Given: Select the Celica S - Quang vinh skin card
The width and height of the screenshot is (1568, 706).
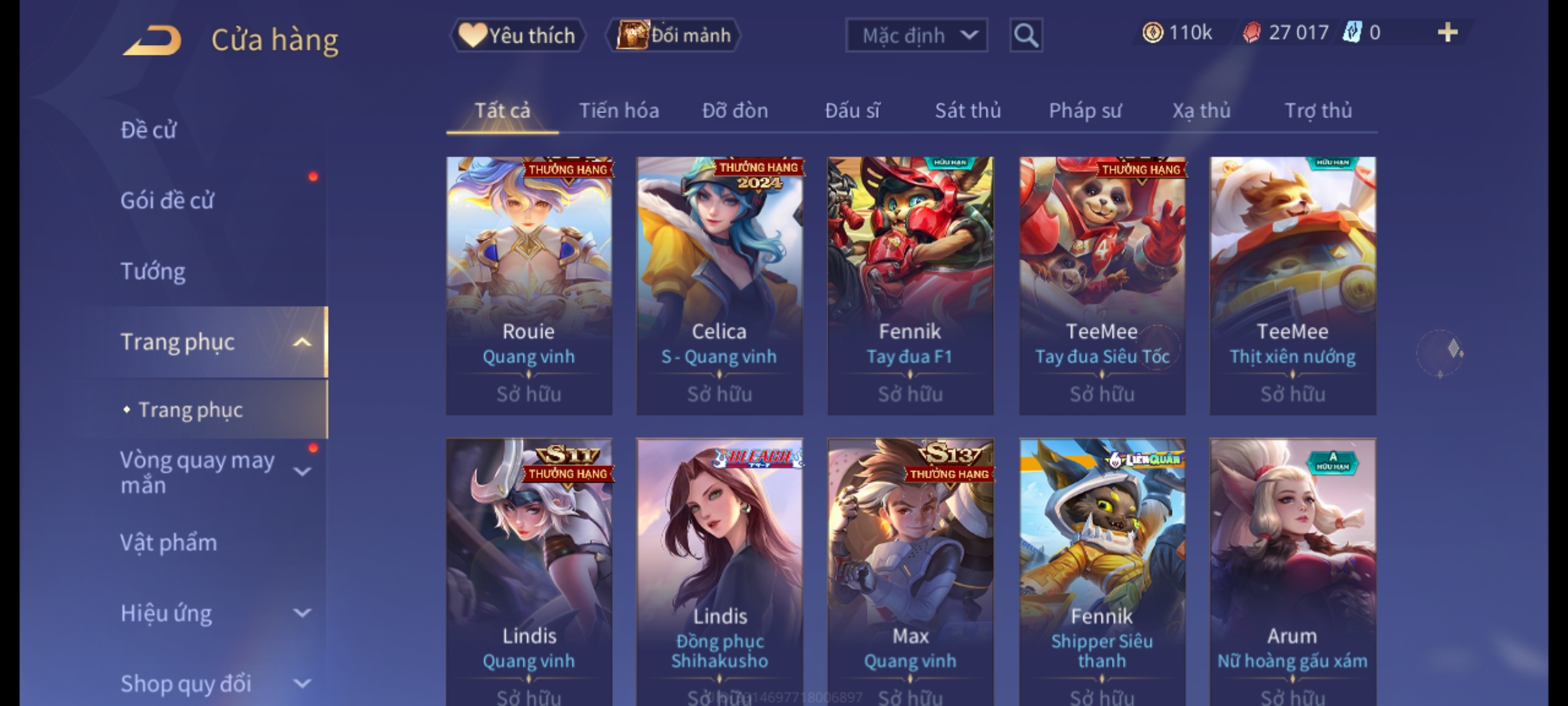Looking at the screenshot, I should tap(719, 286).
